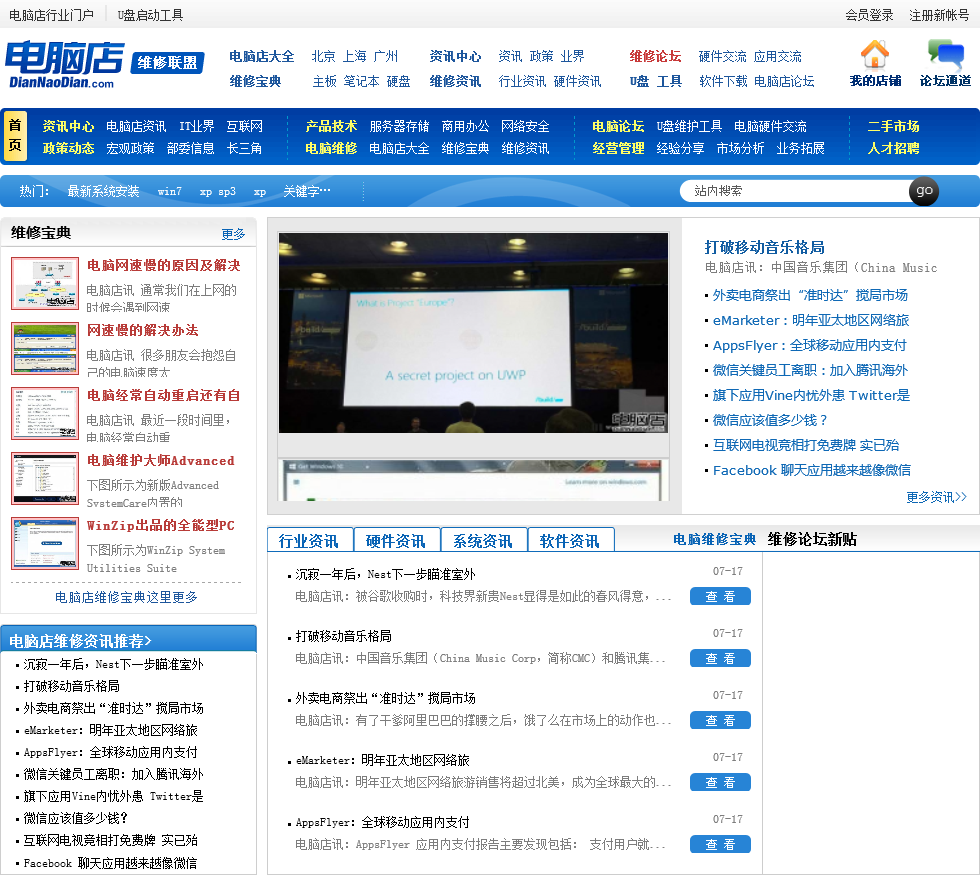
Task: Click the go search button
Action: 924,191
